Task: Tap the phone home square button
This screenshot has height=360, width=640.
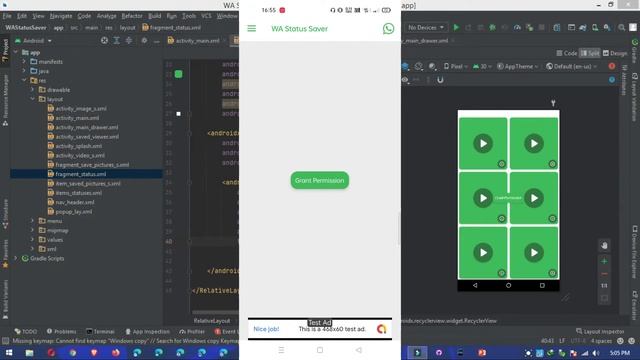Action: (320, 350)
